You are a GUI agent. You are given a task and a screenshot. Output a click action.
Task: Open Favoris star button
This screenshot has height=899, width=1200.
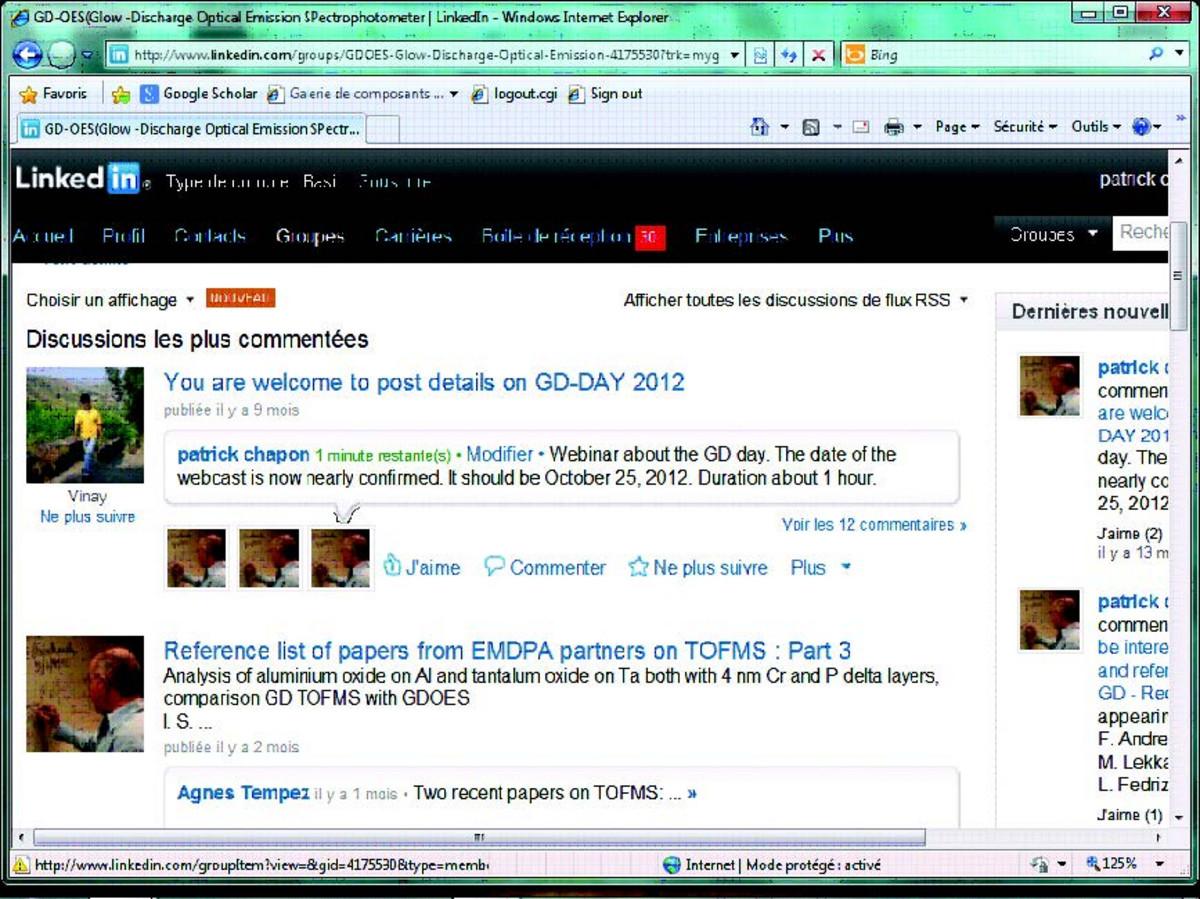[55, 94]
